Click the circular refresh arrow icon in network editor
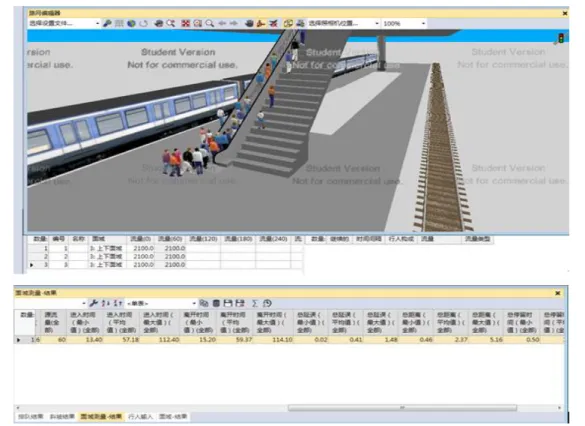585x426 pixels. [x=144, y=23]
